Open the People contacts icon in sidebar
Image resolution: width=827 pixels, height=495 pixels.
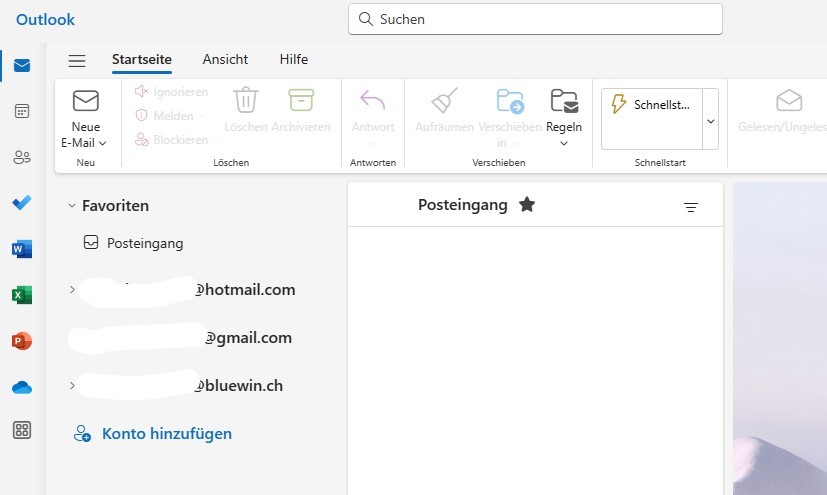[x=22, y=157]
